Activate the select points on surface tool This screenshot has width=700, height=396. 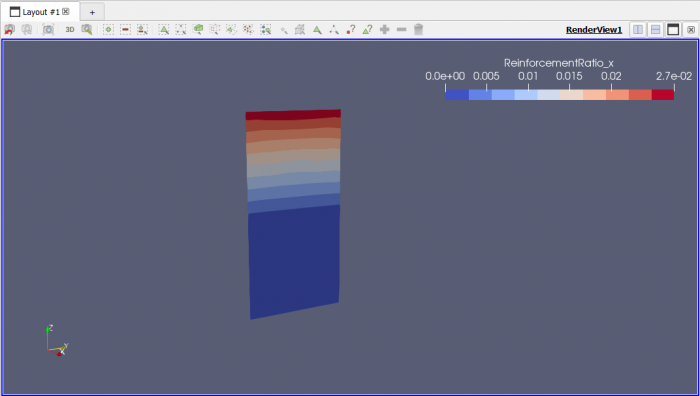[181, 29]
